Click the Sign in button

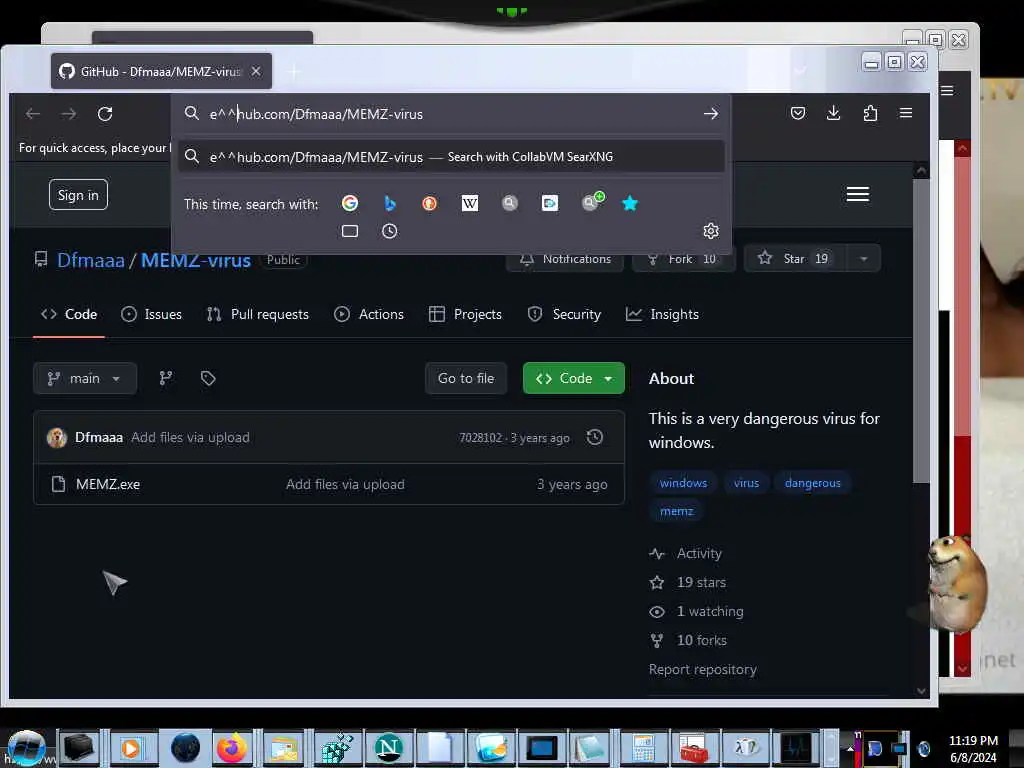tap(78, 195)
